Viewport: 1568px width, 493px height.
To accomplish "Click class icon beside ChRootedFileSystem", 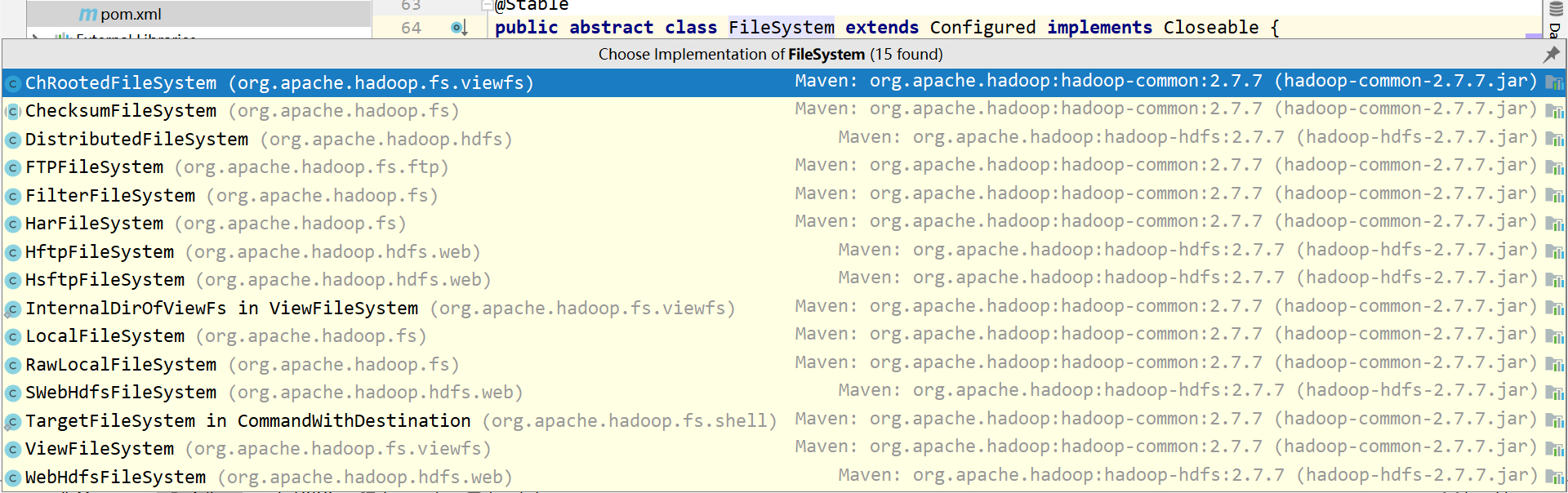I will pos(13,83).
